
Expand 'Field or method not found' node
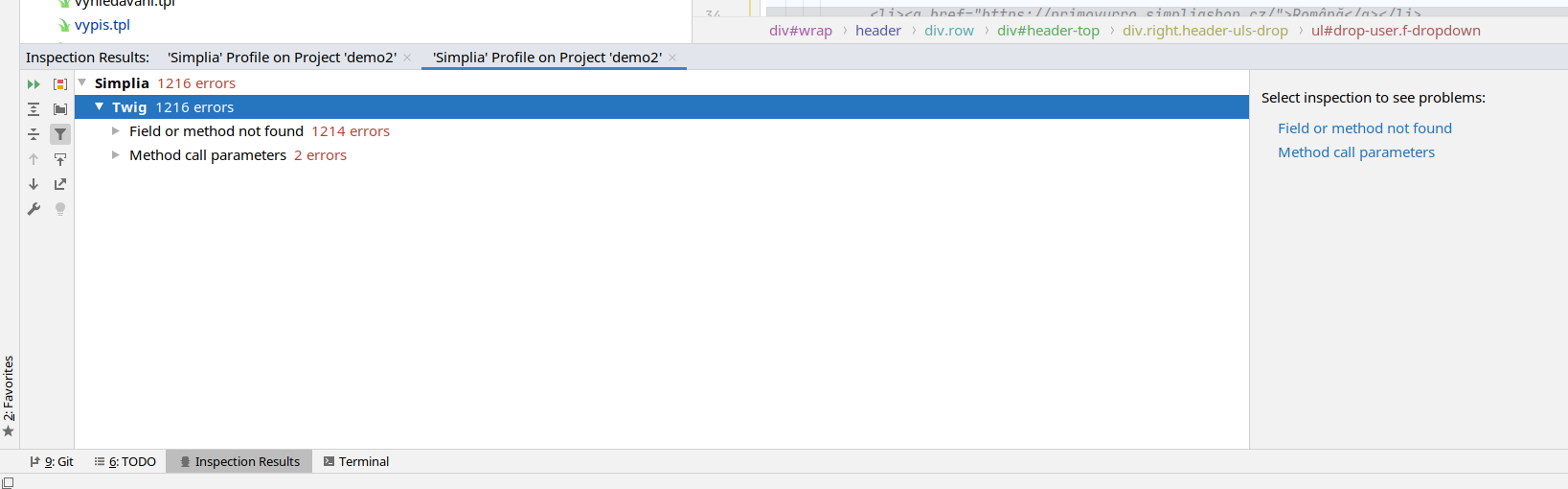(x=116, y=131)
